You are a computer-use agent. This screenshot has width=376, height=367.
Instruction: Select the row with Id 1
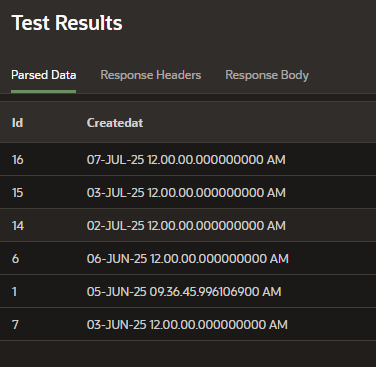point(188,291)
